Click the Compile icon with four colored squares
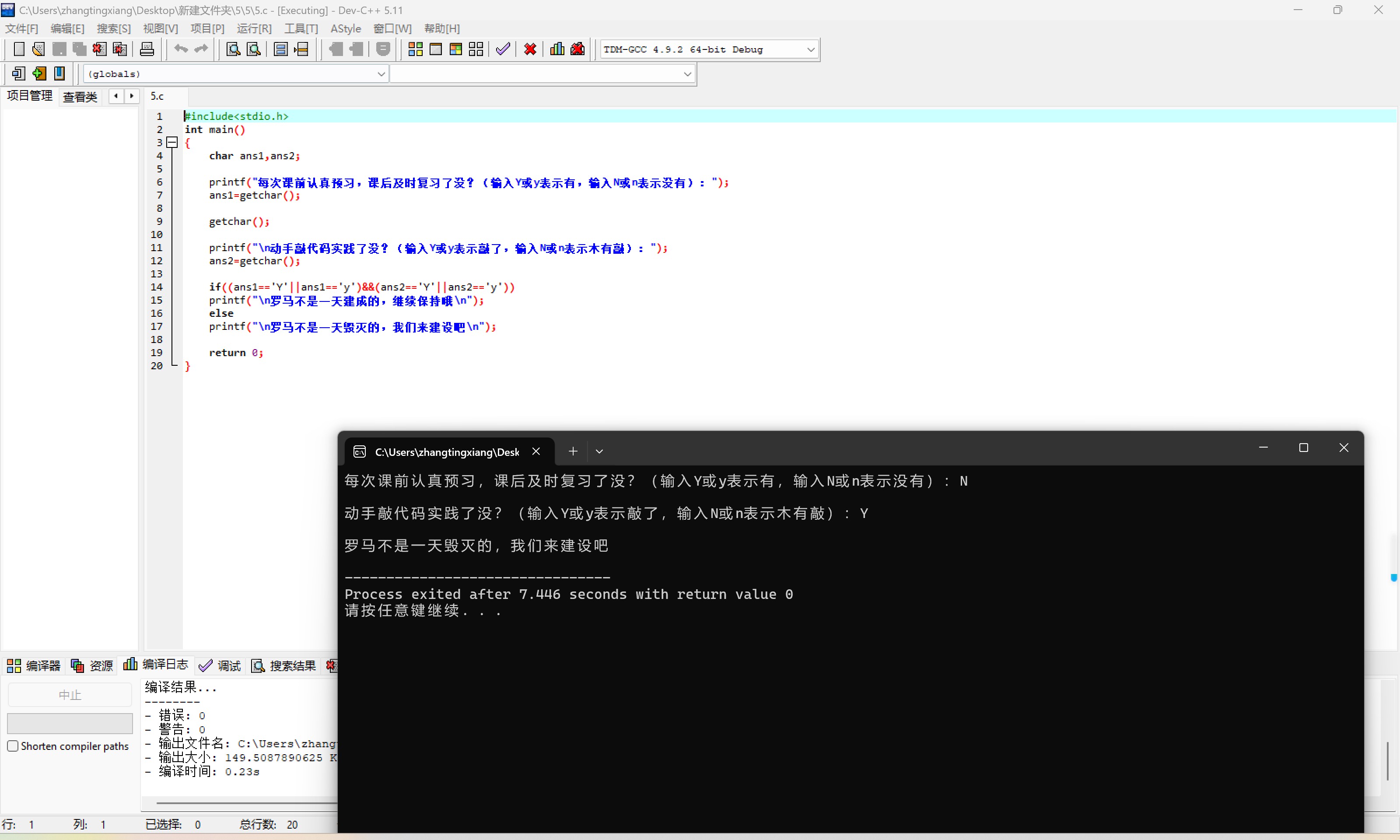 click(415, 49)
